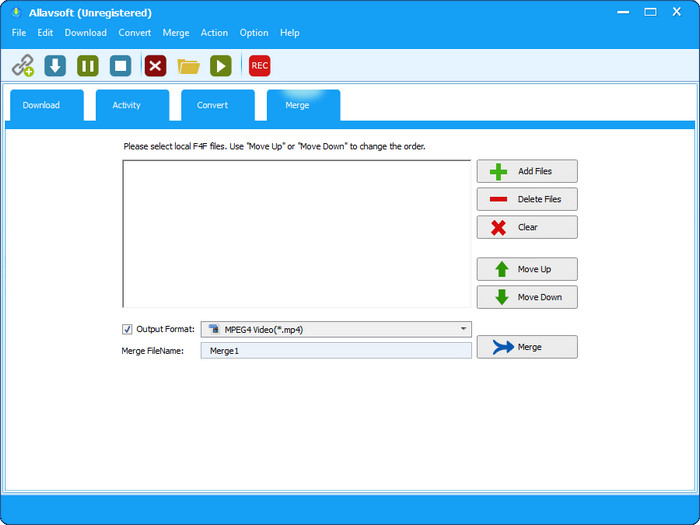
Task: Click the Move Up button
Action: click(x=527, y=269)
